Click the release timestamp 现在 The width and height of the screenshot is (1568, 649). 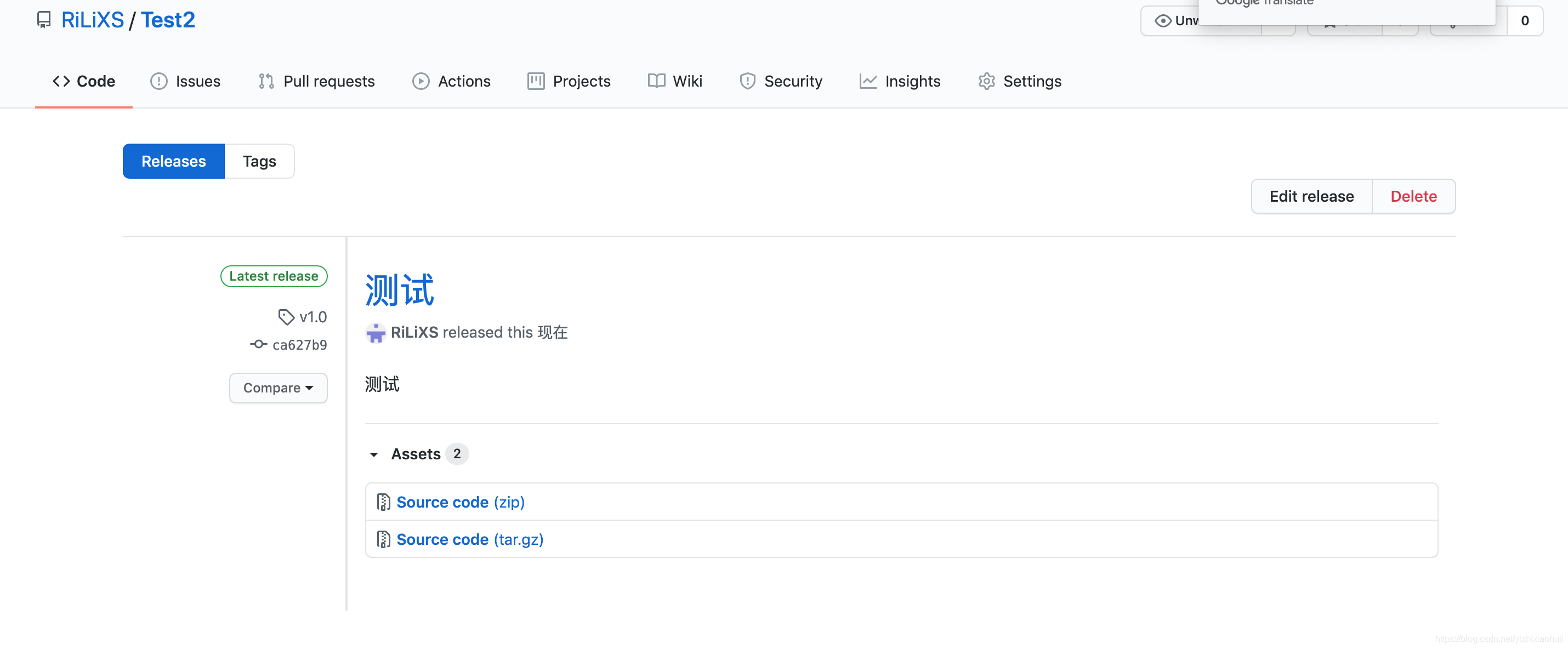pyautogui.click(x=553, y=332)
